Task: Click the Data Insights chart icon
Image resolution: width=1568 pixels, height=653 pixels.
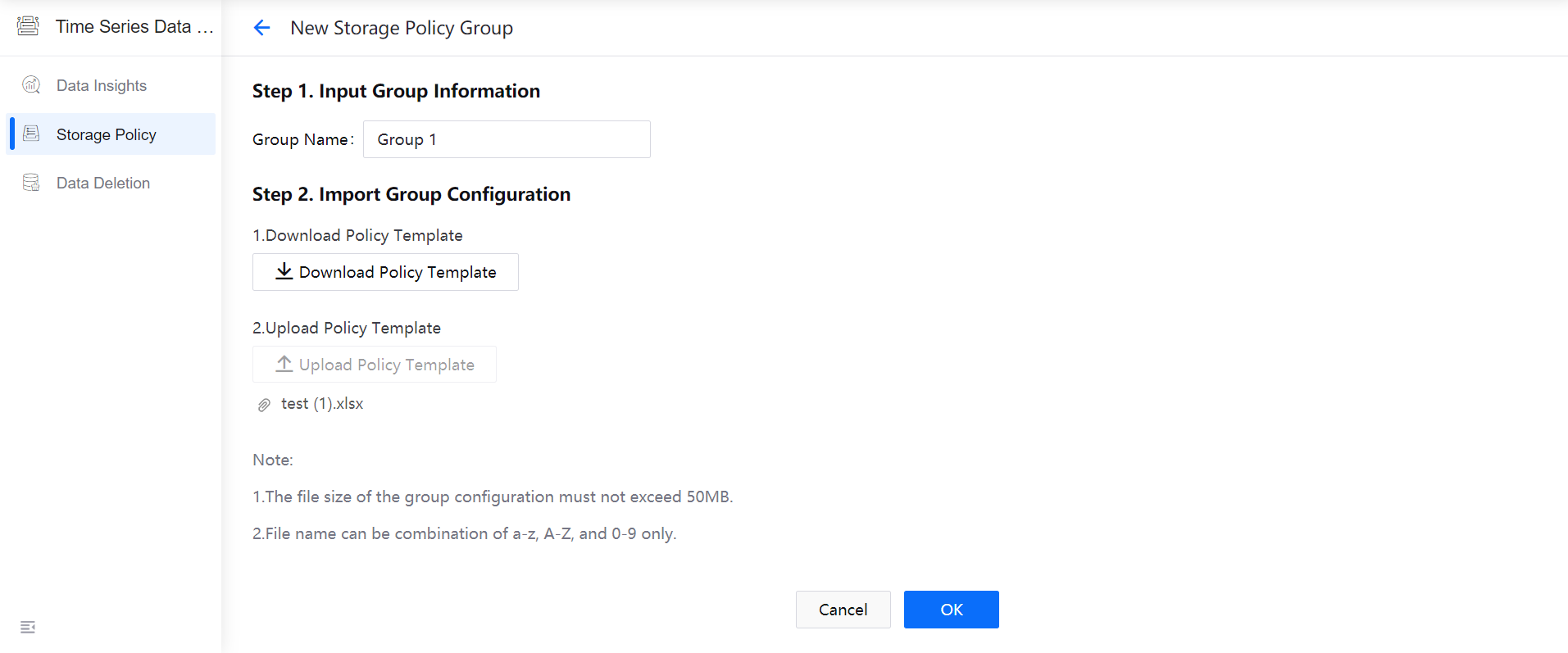Action: [x=31, y=85]
